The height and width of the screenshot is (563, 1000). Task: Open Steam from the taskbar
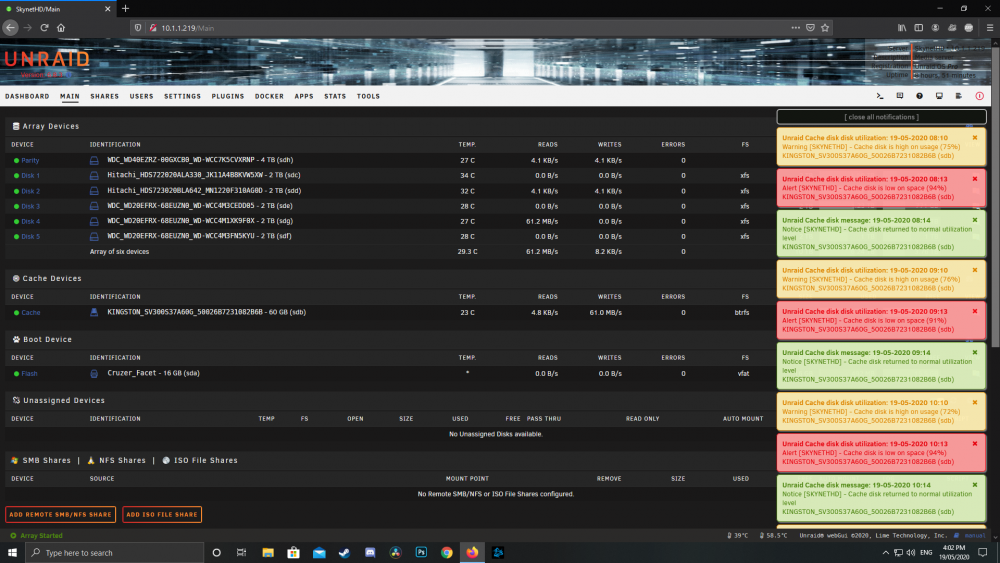coord(344,552)
